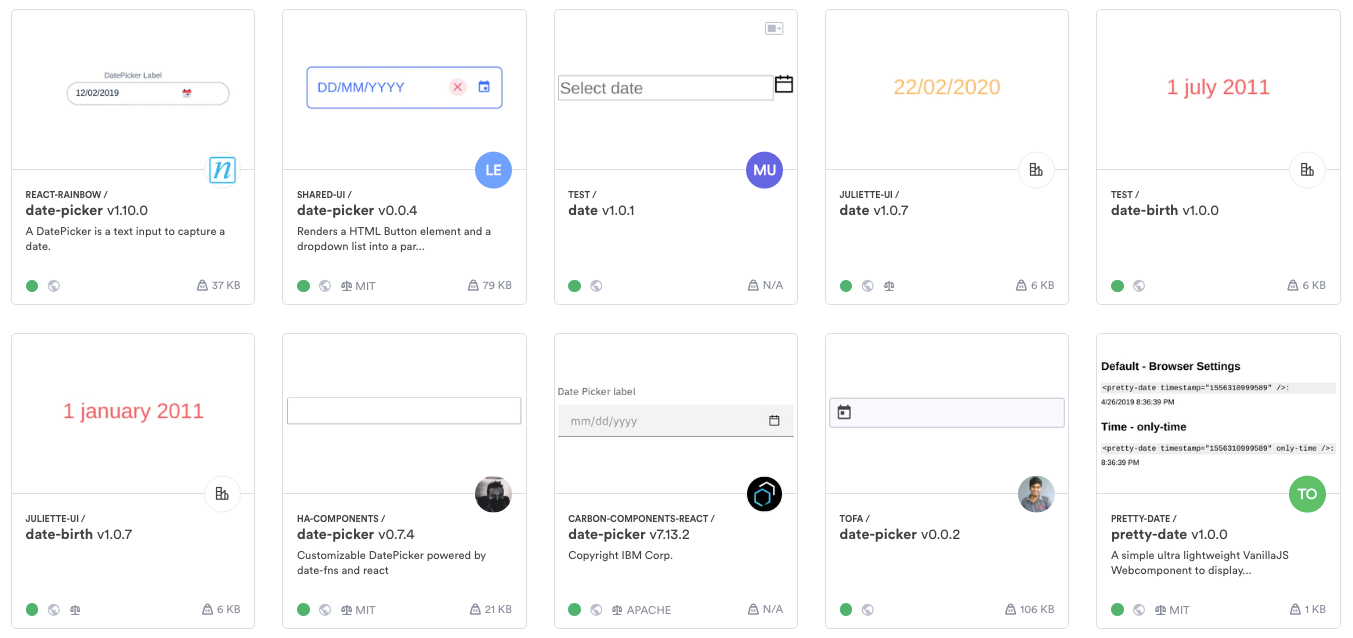
Task: Click the LE avatar on shared-ui card
Action: pos(493,170)
